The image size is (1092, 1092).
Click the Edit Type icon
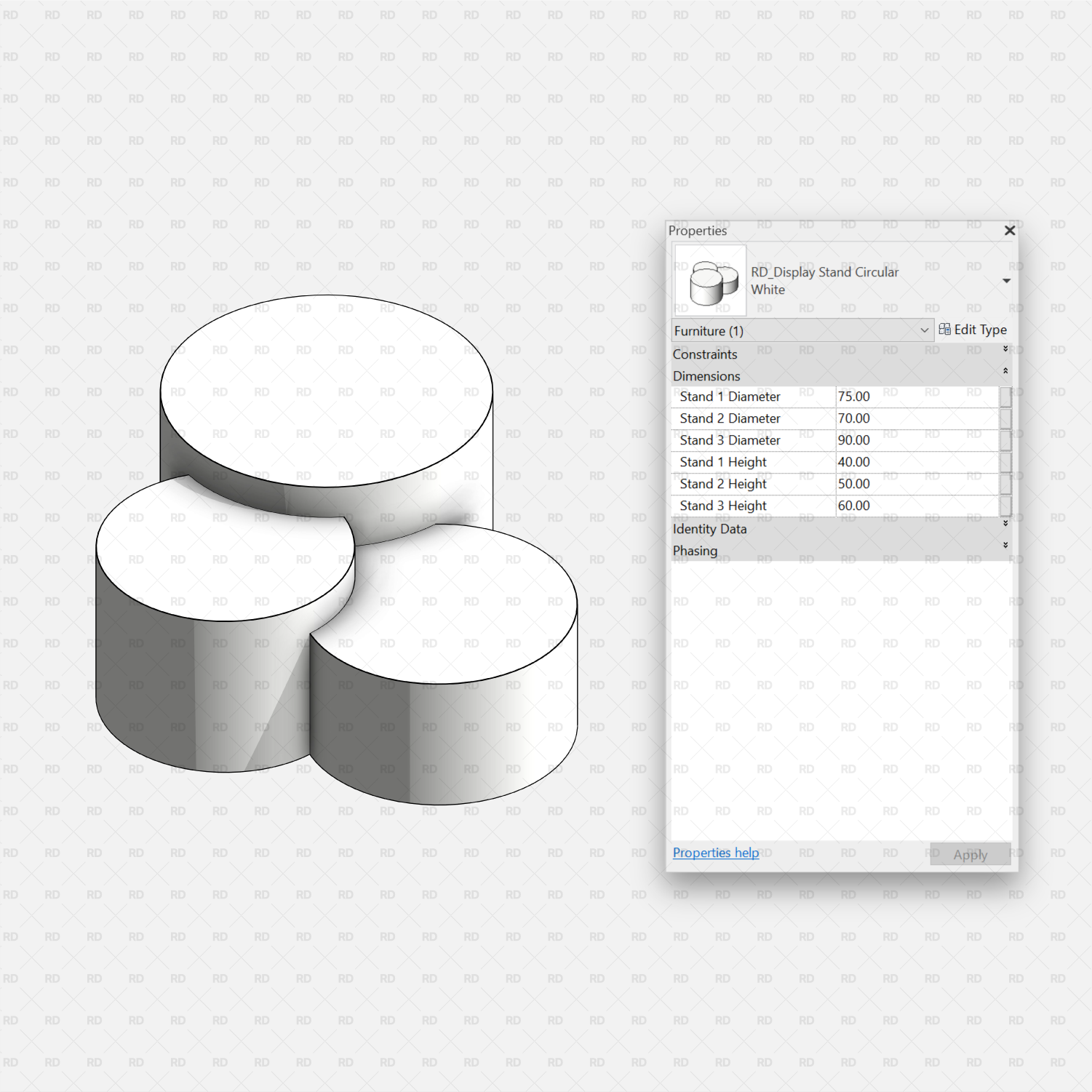973,329
